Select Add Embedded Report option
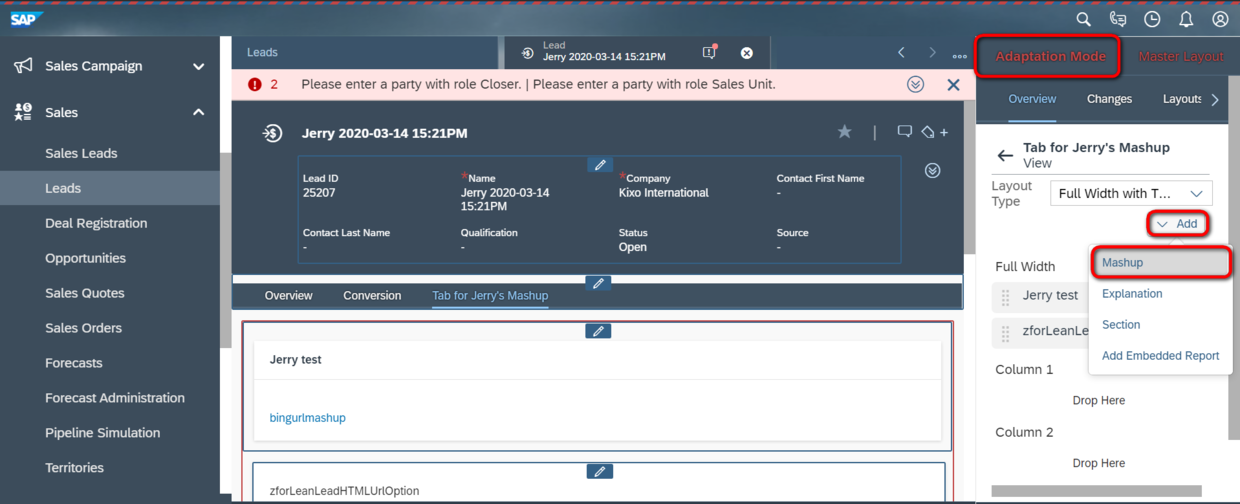Viewport: 1240px width, 504px height. click(x=1160, y=356)
